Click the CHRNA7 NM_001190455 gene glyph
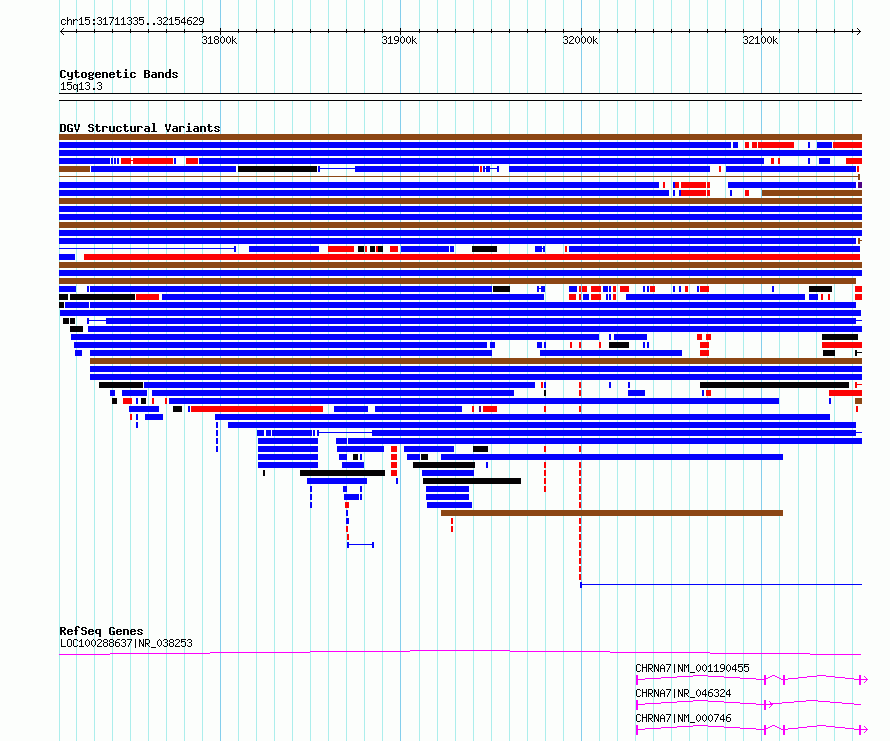This screenshot has height=741, width=890. point(752,679)
